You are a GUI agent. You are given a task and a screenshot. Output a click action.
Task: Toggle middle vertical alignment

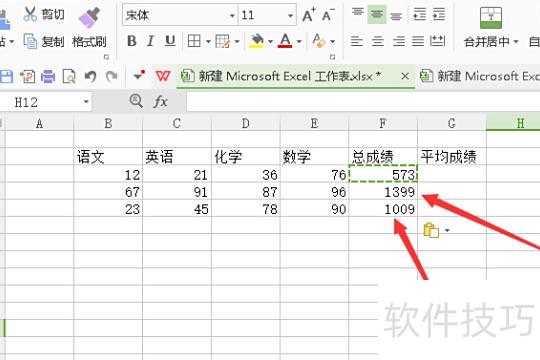377,14
